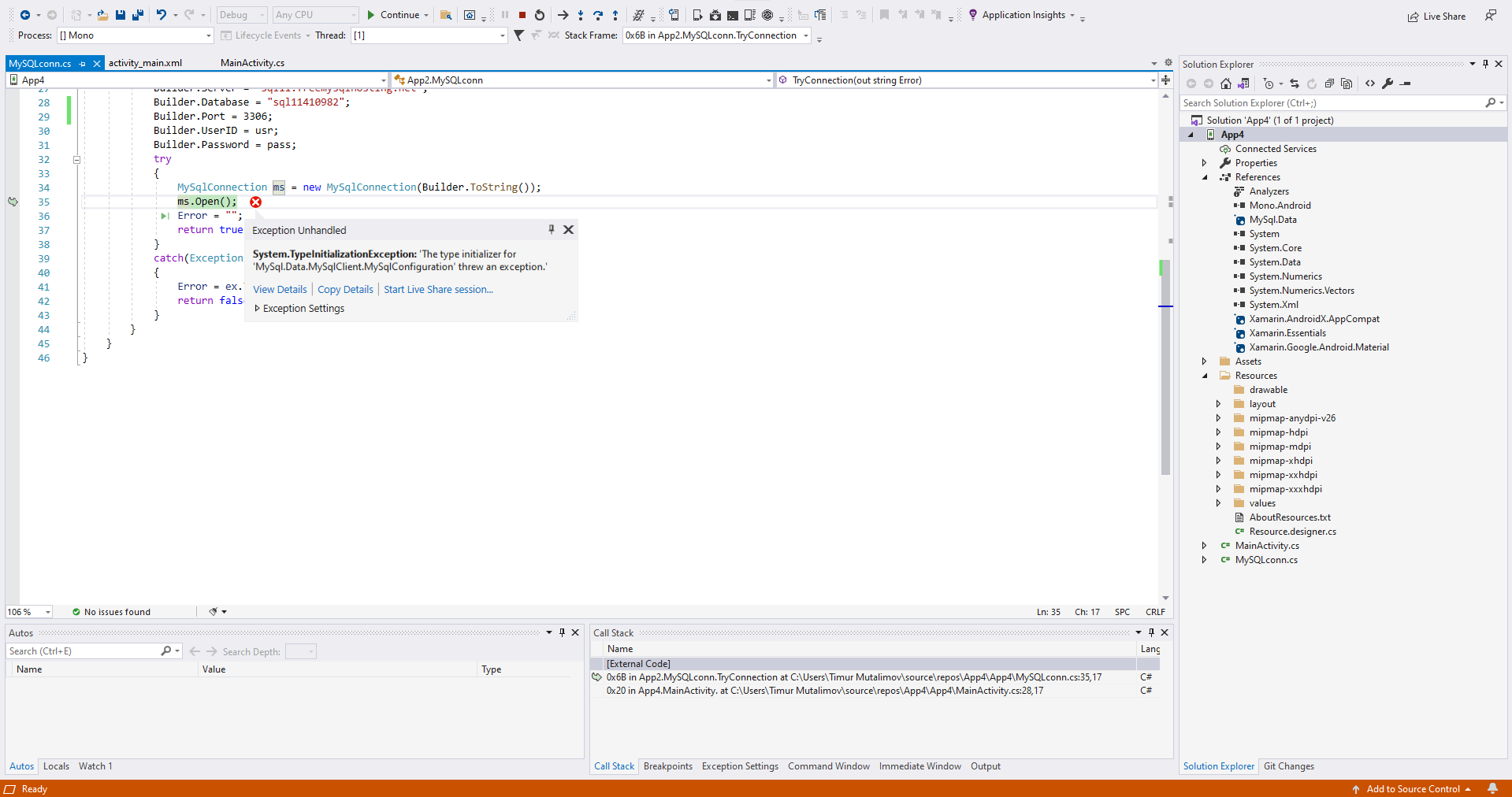Image resolution: width=1512 pixels, height=797 pixels.
Task: Click the red exception error icon on line 35
Action: pyautogui.click(x=256, y=202)
